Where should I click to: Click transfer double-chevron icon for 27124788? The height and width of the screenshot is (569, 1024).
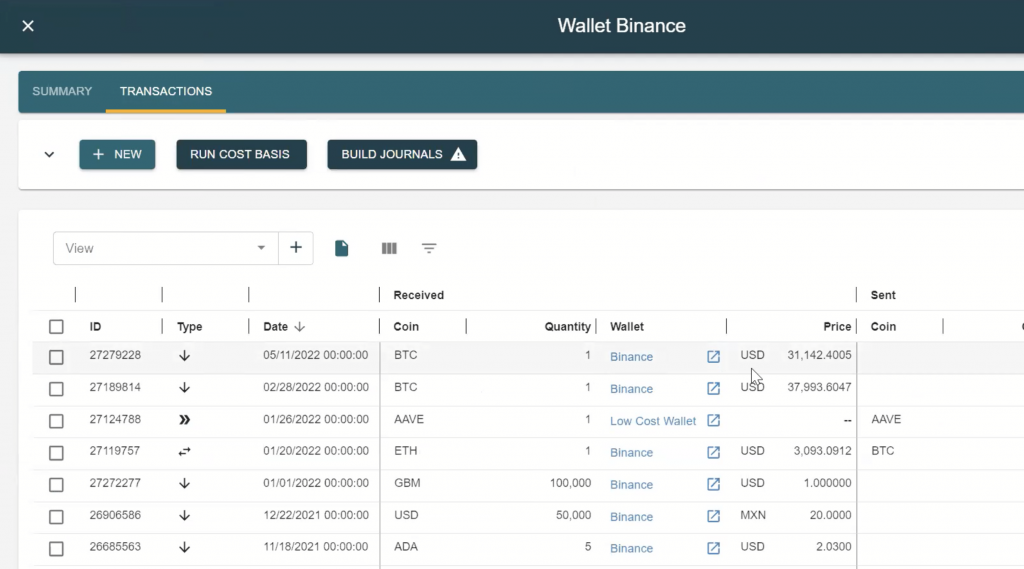[x=185, y=419]
